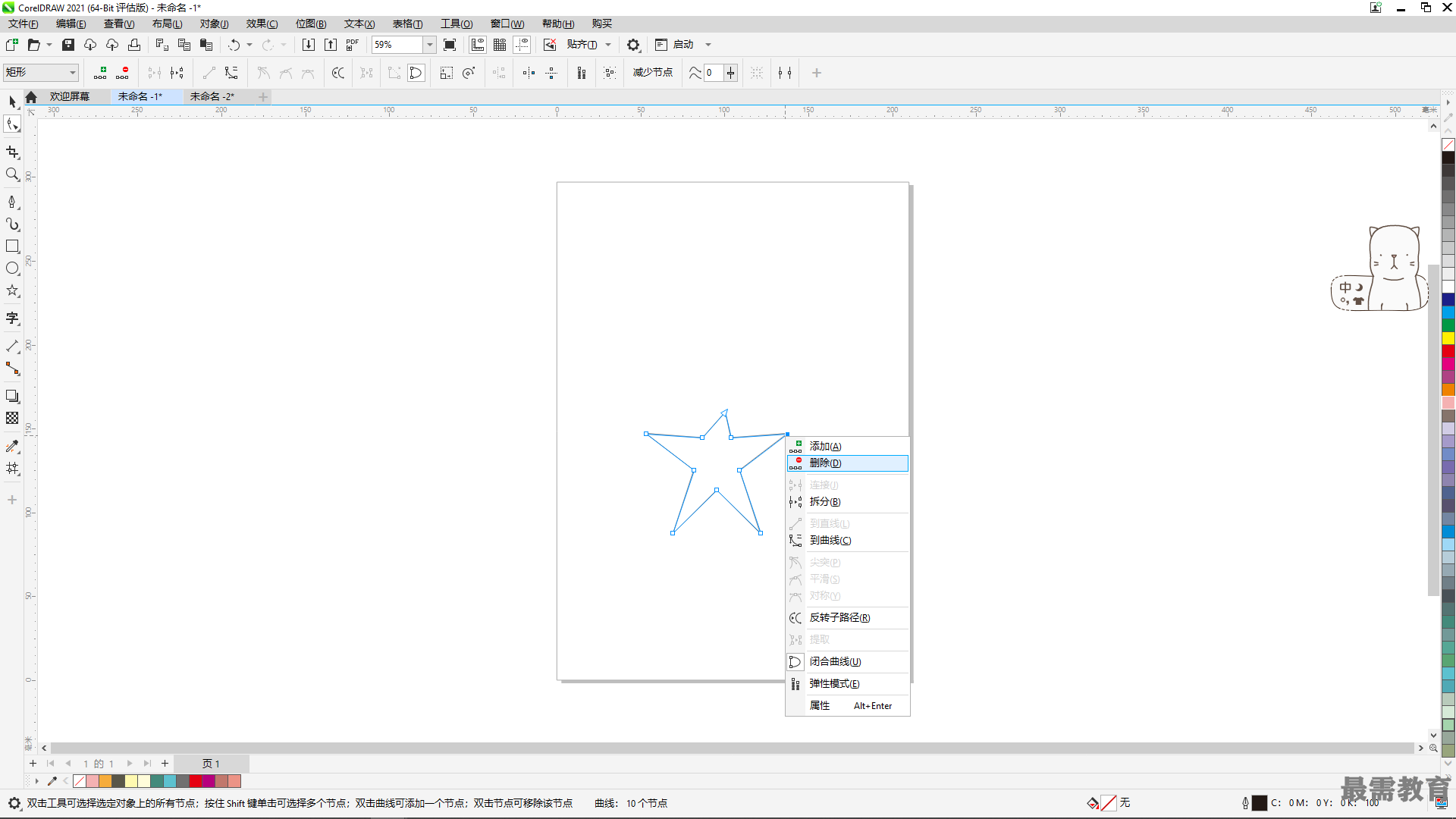Open the 文件 menu
This screenshot has height=819, width=1456.
point(23,24)
